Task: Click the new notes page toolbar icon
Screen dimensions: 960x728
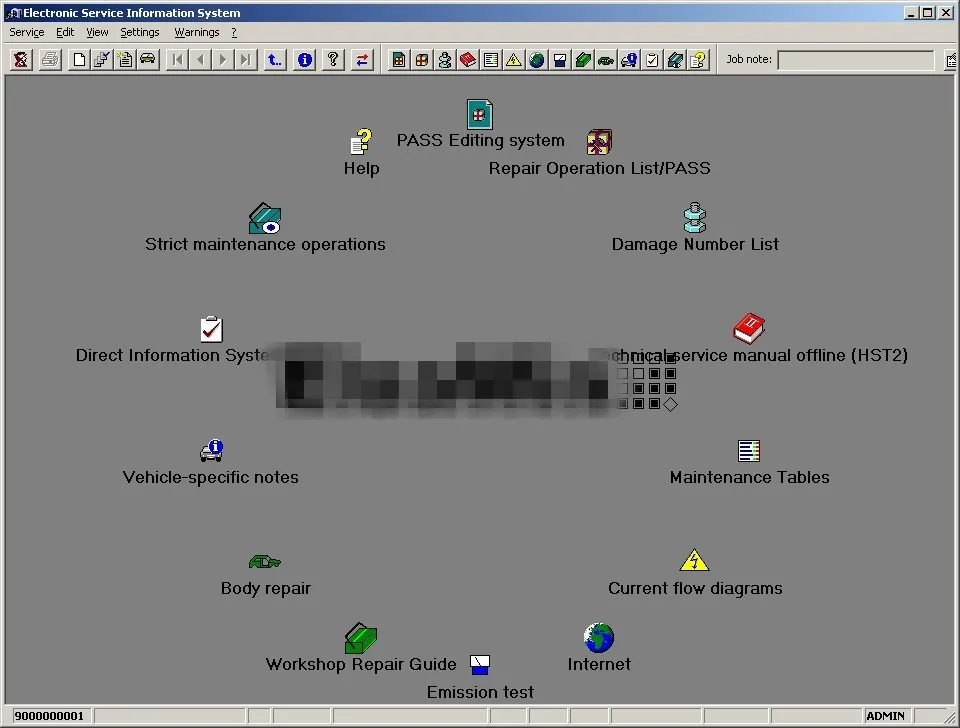Action: [125, 59]
